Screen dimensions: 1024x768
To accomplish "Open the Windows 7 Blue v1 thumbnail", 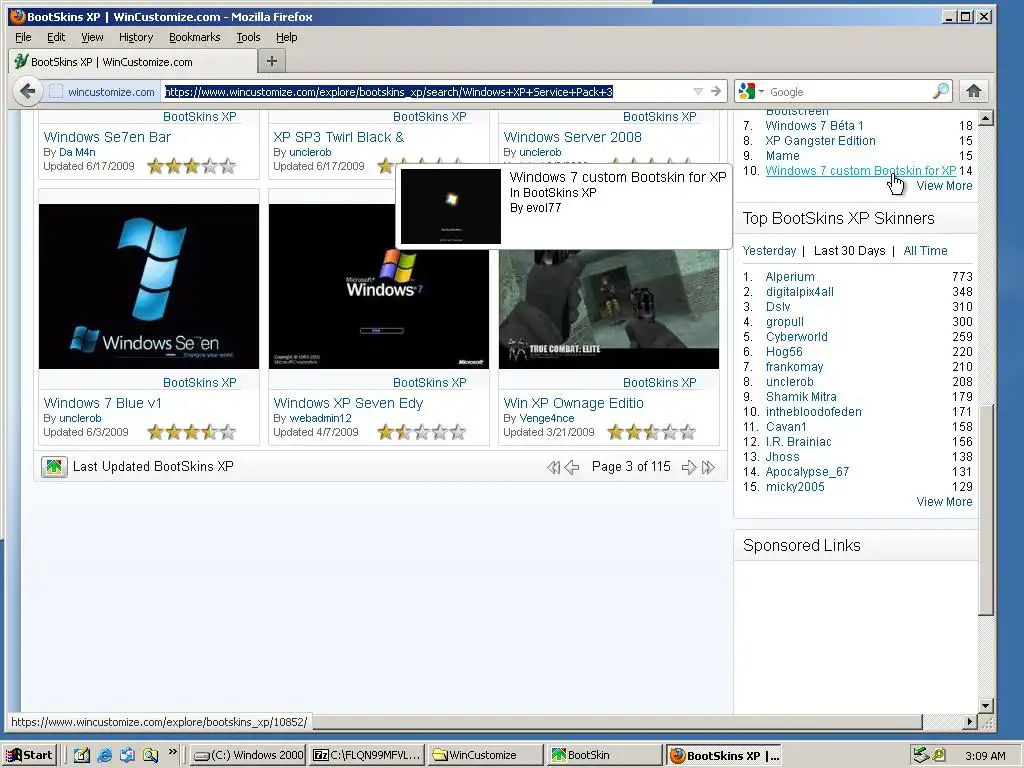I will pos(149,286).
